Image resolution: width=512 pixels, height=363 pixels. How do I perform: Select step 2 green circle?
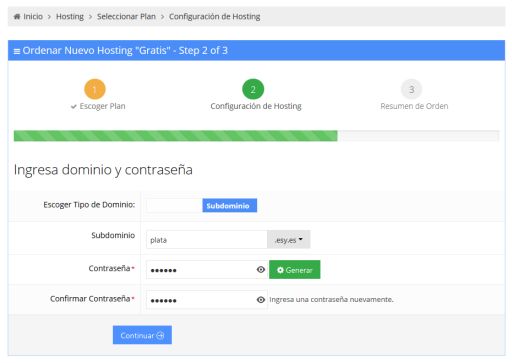coord(253,89)
